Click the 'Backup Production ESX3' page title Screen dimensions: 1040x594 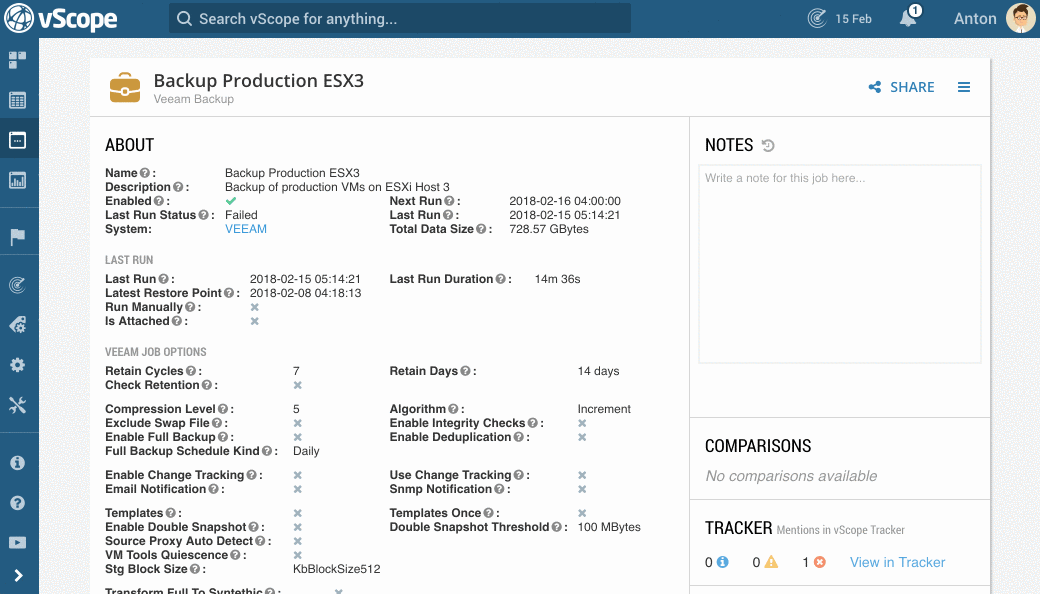click(259, 80)
